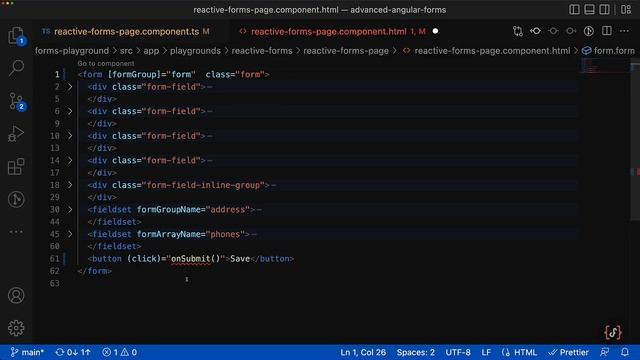
Task: Open the Git graph activity icon
Action: click(16, 199)
